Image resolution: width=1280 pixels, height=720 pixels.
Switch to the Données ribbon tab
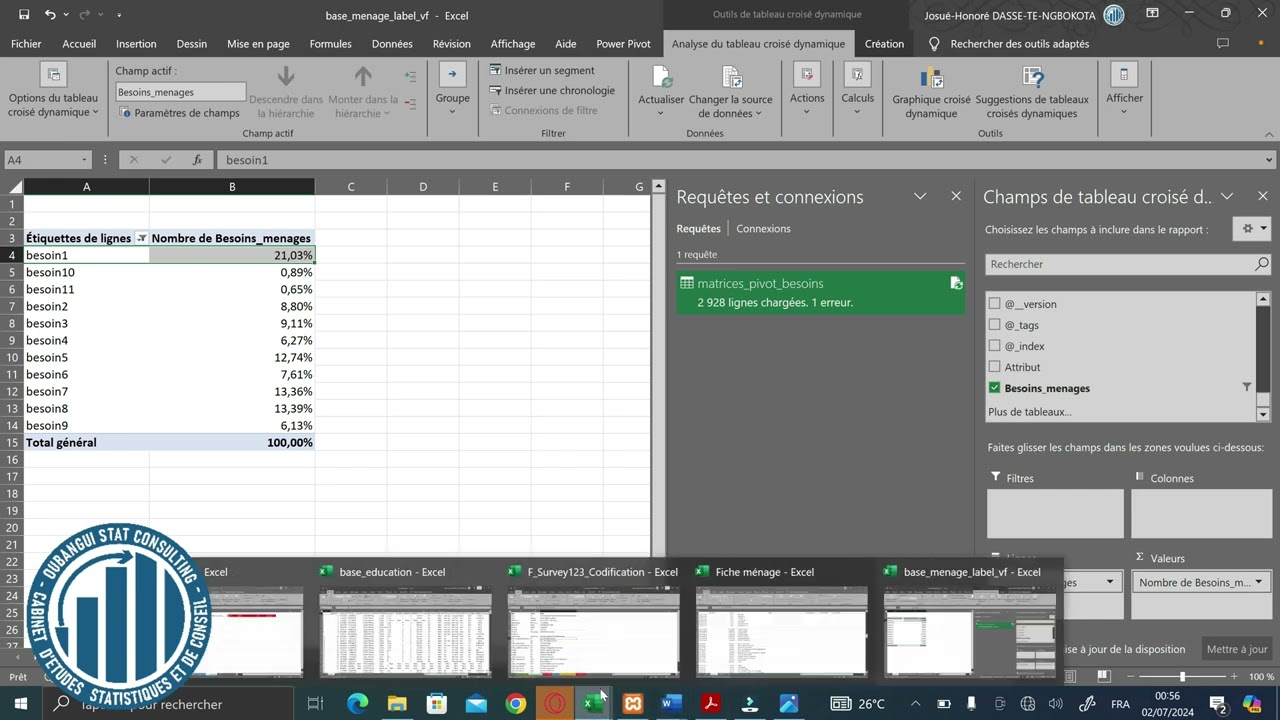392,44
